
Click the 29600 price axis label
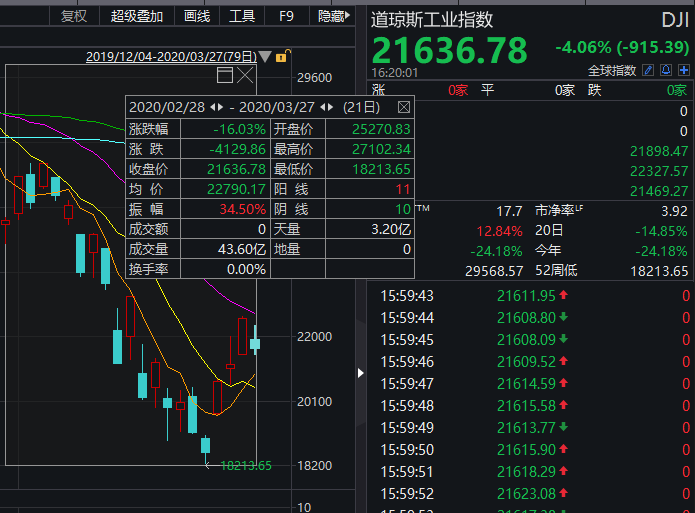point(314,78)
